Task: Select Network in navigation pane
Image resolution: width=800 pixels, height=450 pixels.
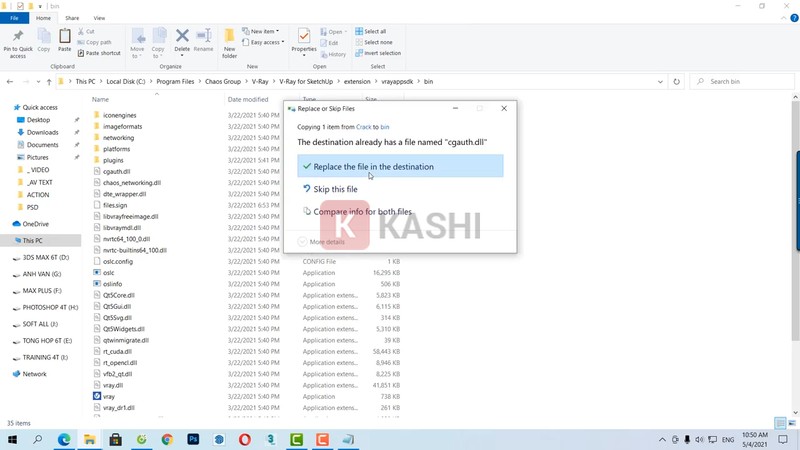Action: click(x=34, y=374)
